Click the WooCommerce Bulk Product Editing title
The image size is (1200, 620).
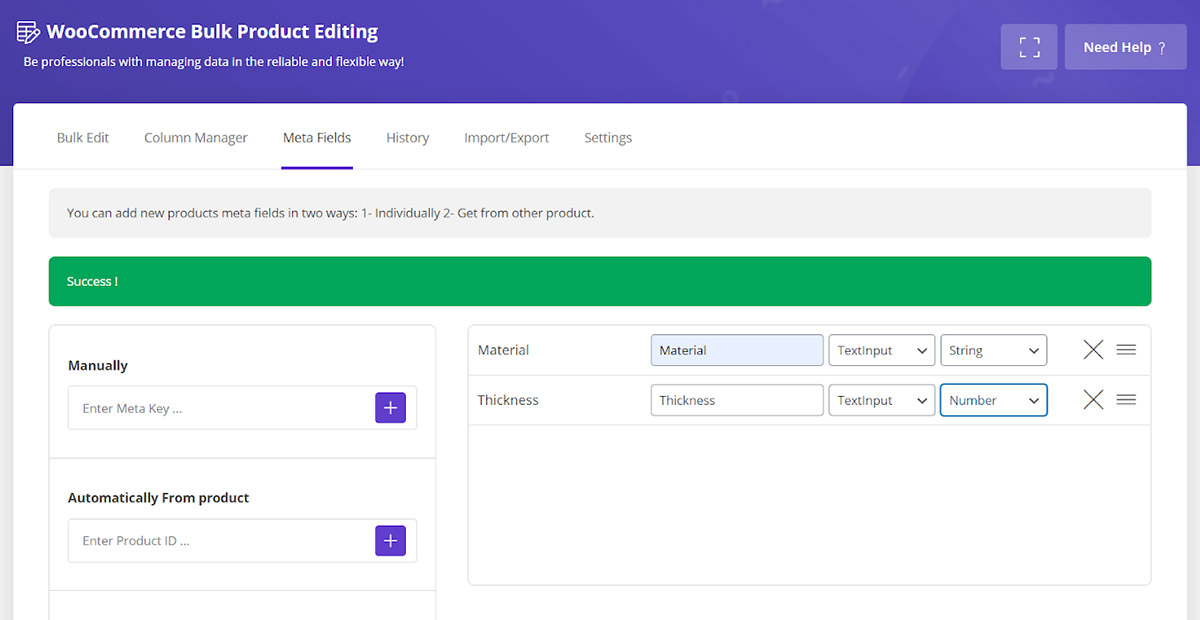point(212,32)
